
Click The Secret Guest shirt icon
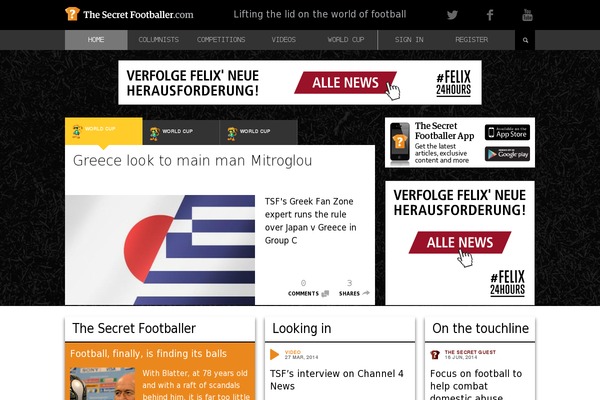[435, 354]
